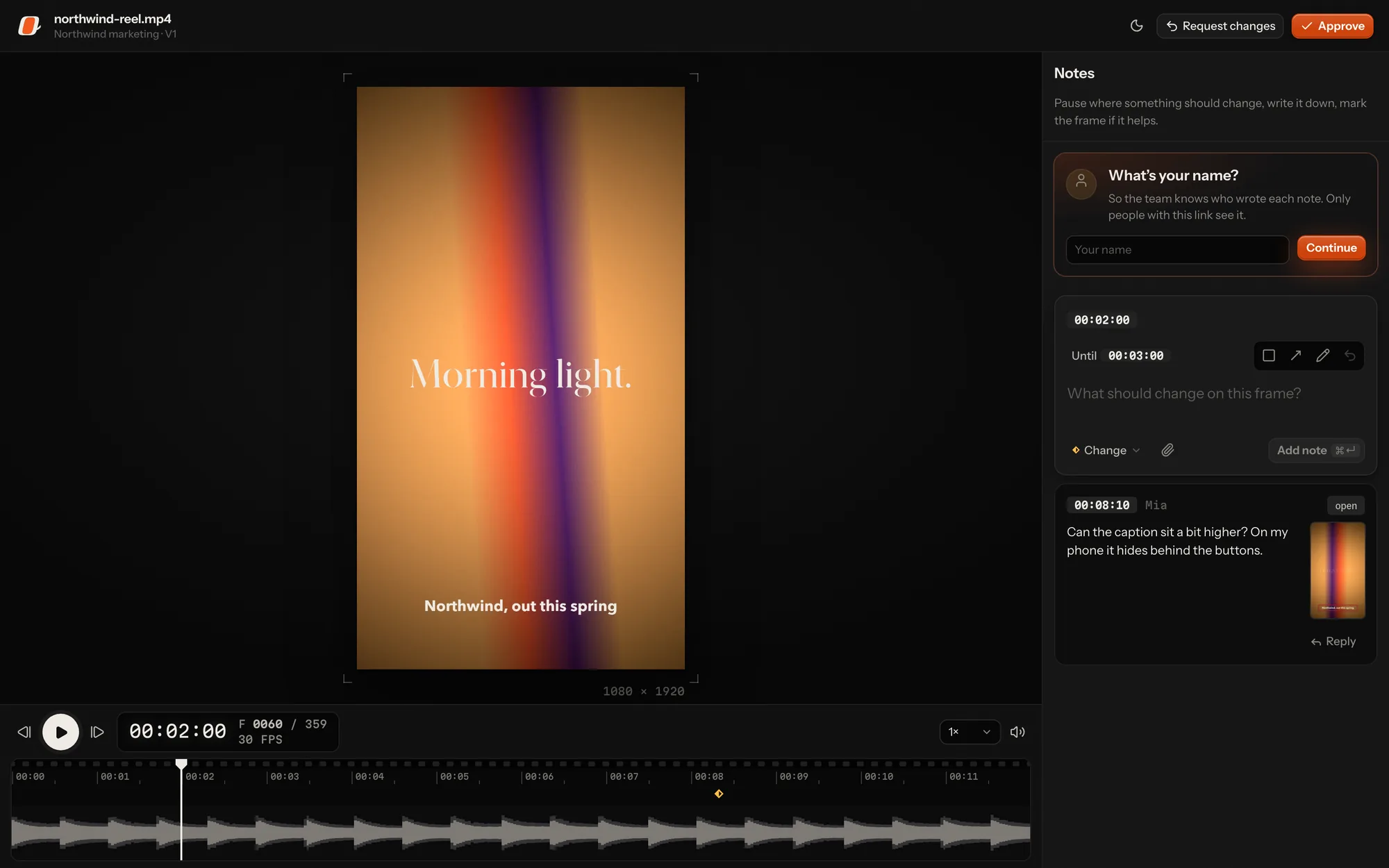
Task: Click the user avatar icon in name card
Action: [x=1081, y=184]
